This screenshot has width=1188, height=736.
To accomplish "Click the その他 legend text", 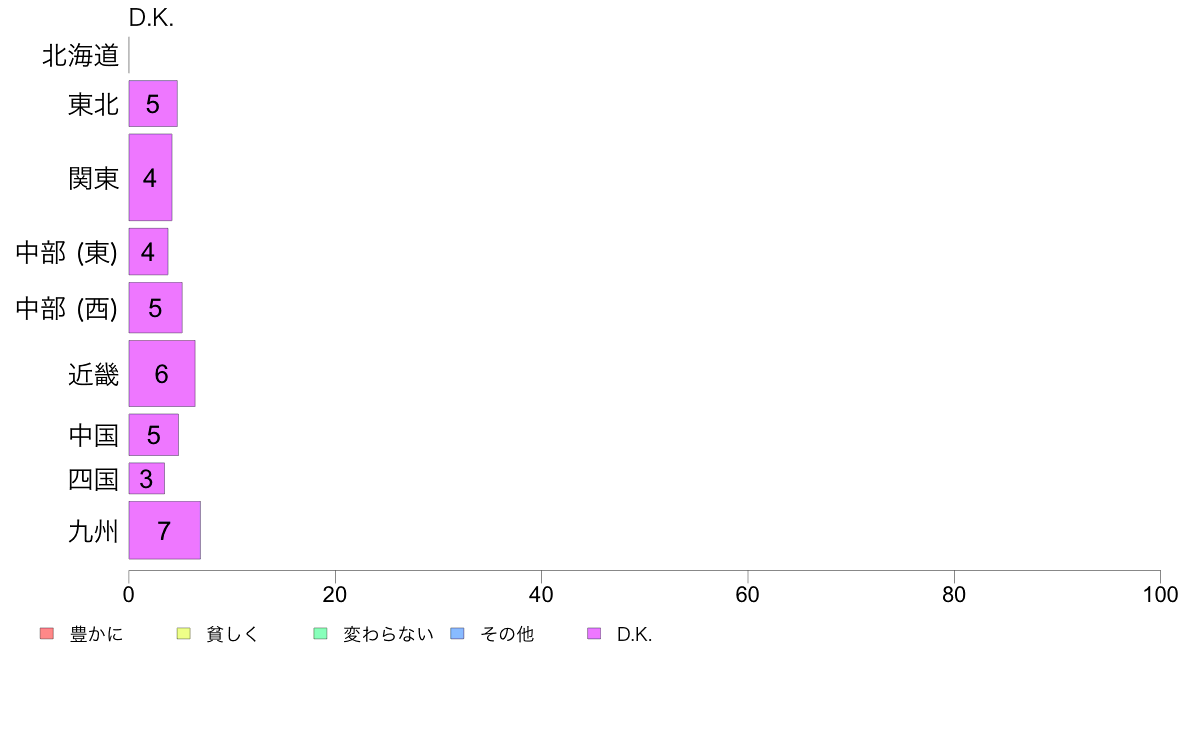I will coord(507,634).
